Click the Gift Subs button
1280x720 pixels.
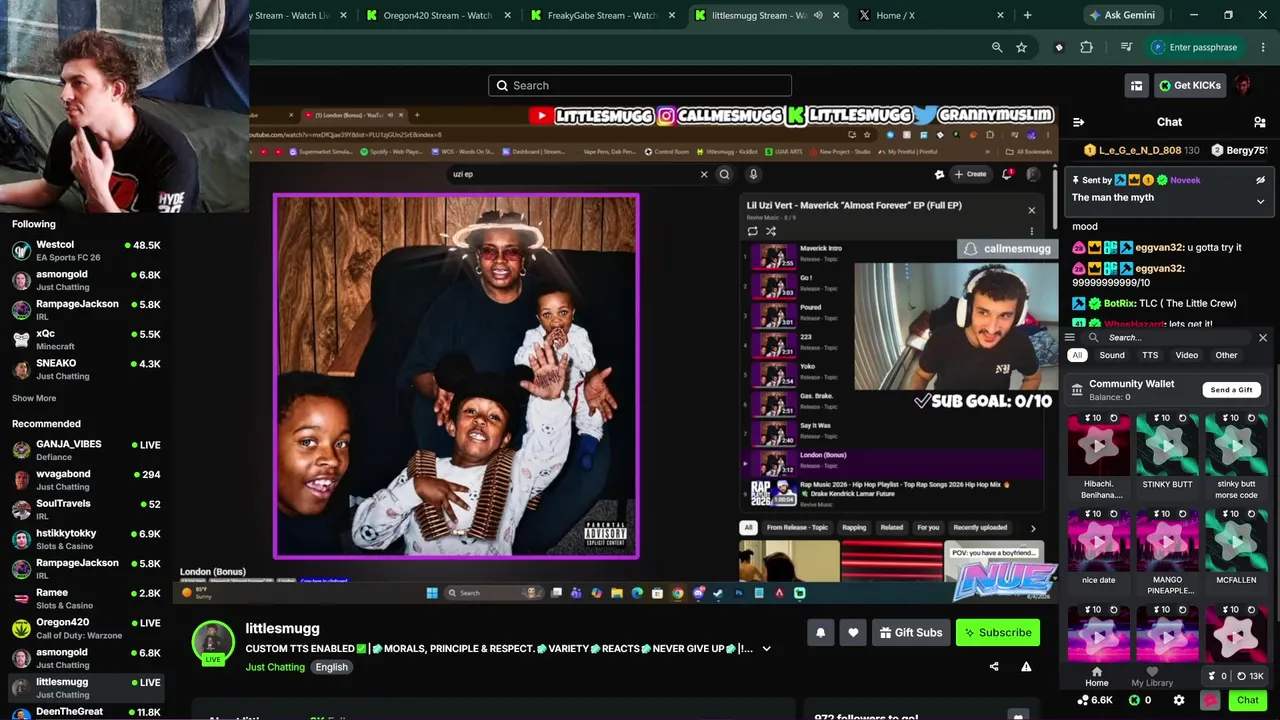pos(911,632)
